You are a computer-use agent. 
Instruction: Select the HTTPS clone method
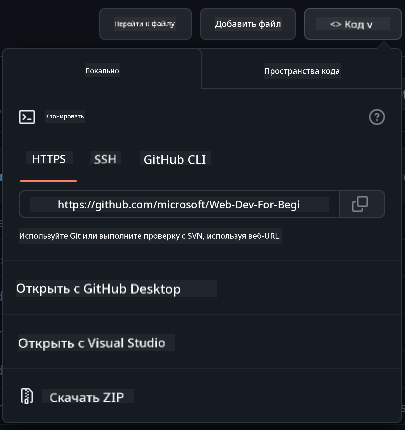coord(49,159)
